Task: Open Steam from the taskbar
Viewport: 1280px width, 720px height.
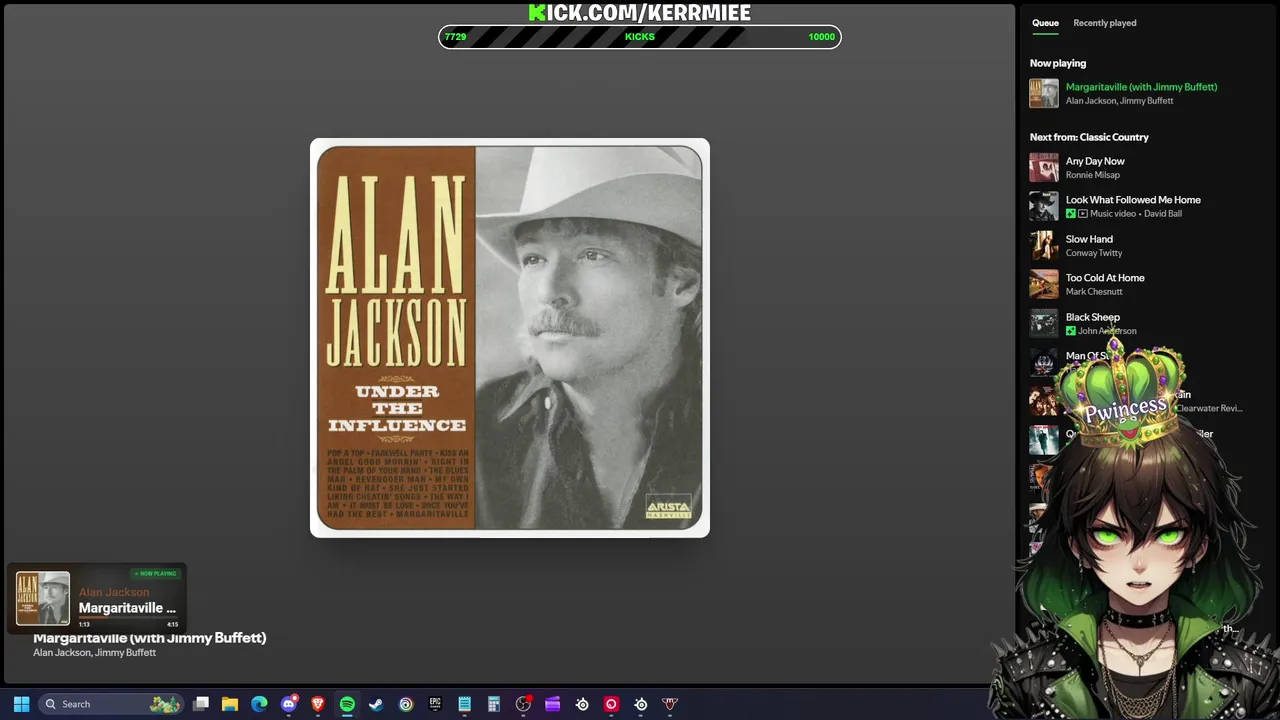Action: 376,704
